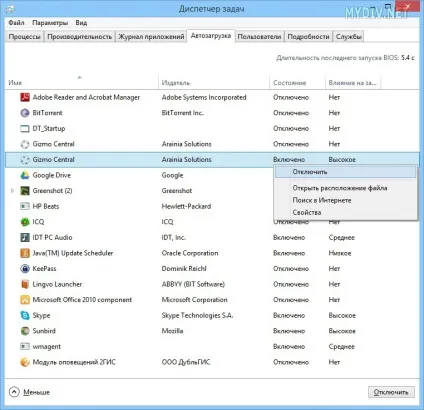Click the Greenshot icon
The height and width of the screenshot is (410, 424).
[25, 191]
